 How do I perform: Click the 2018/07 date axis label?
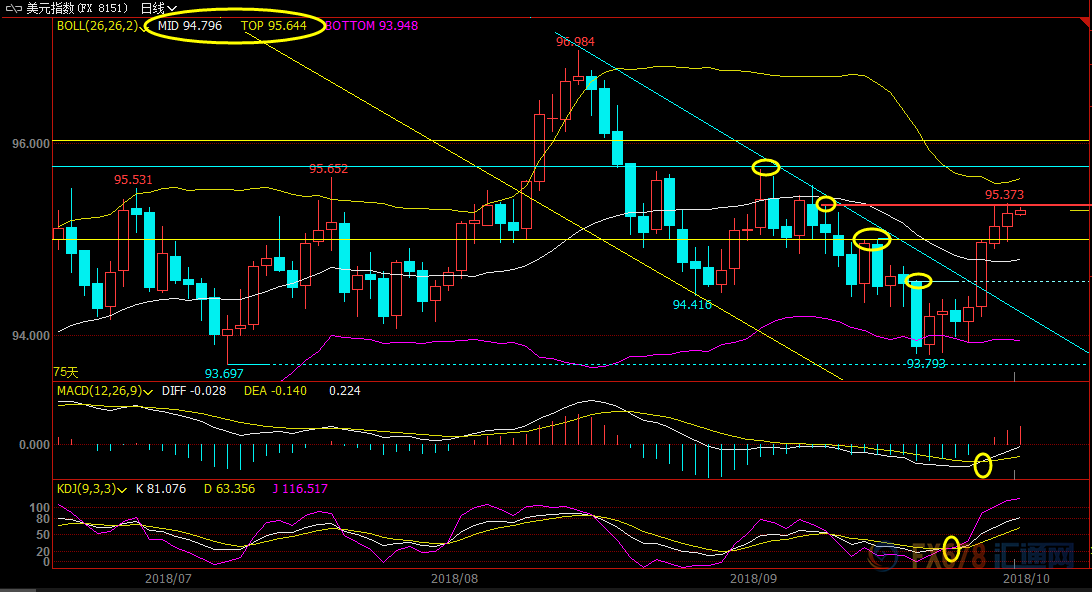(168, 579)
